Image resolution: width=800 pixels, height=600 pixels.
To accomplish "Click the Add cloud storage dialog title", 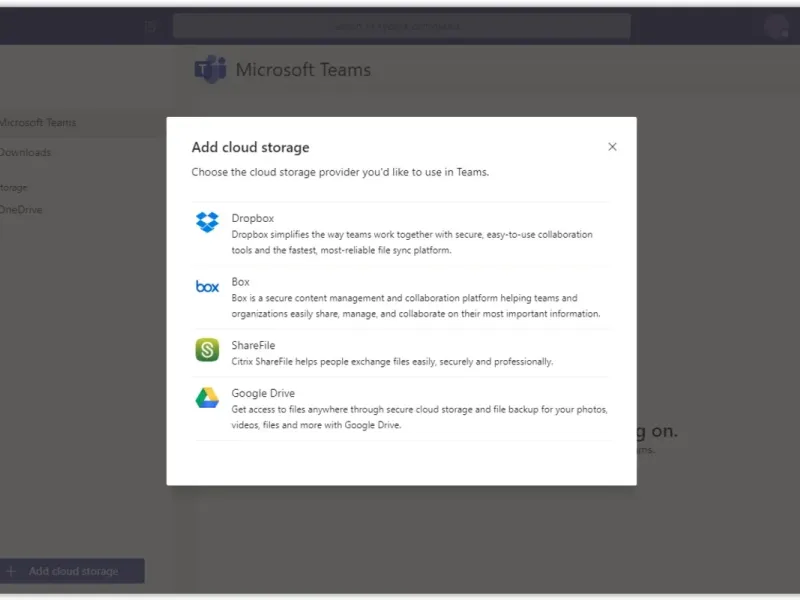I will point(251,147).
